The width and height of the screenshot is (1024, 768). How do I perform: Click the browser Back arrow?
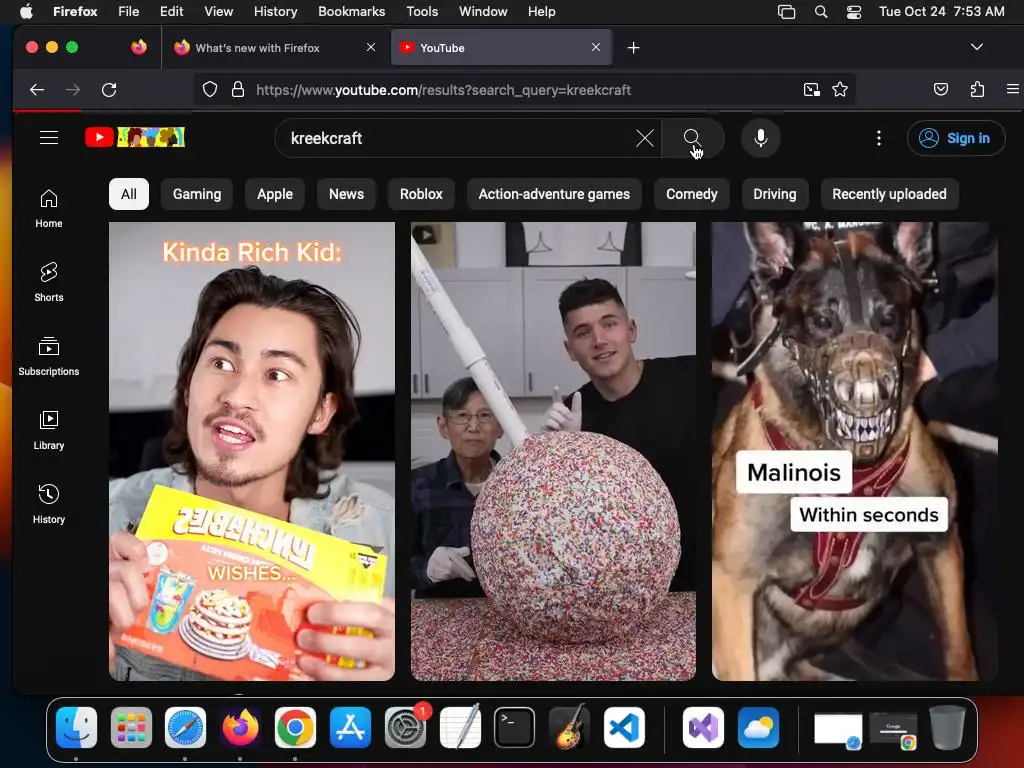coord(37,89)
